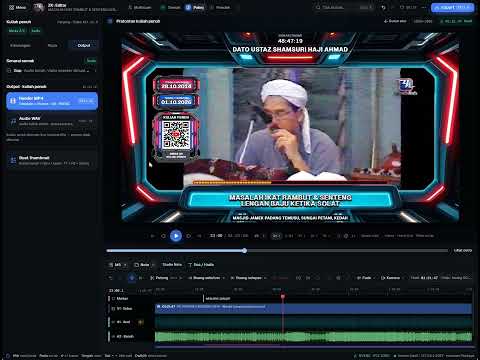Click the highlighted tool icon in edit bar
This screenshot has height=360, width=480.
tap(132, 278)
